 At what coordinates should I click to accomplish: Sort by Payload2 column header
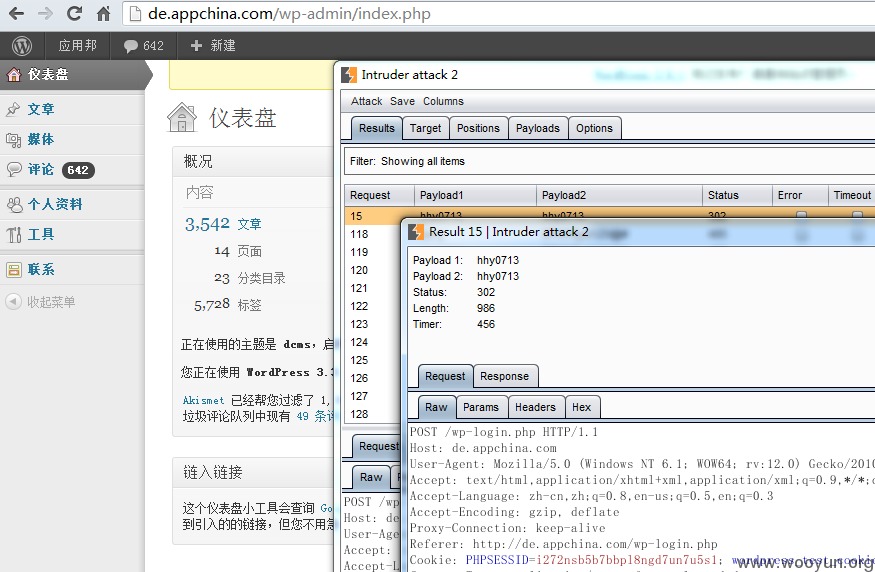619,195
